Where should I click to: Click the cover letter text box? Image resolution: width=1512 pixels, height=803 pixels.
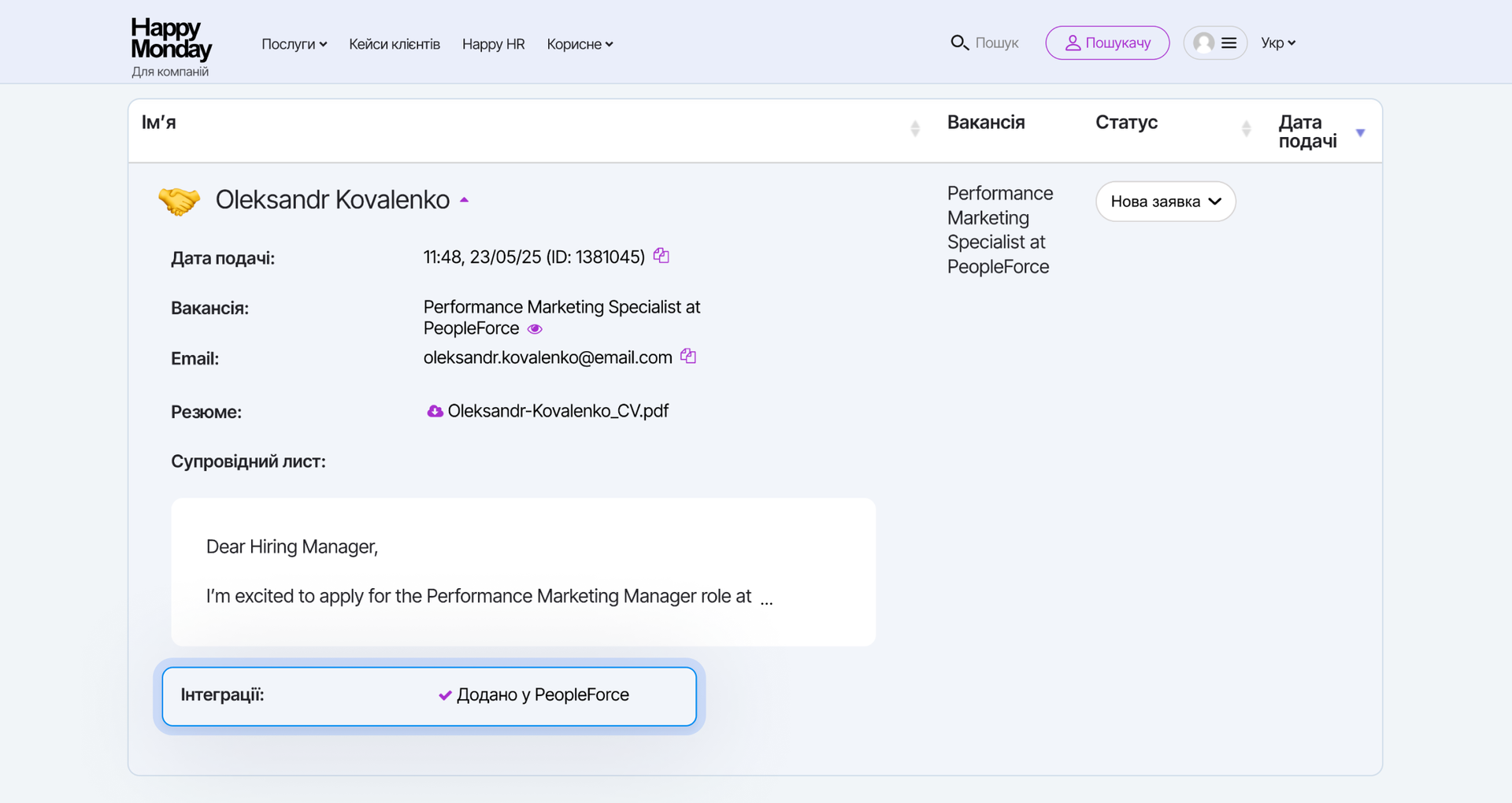523,572
